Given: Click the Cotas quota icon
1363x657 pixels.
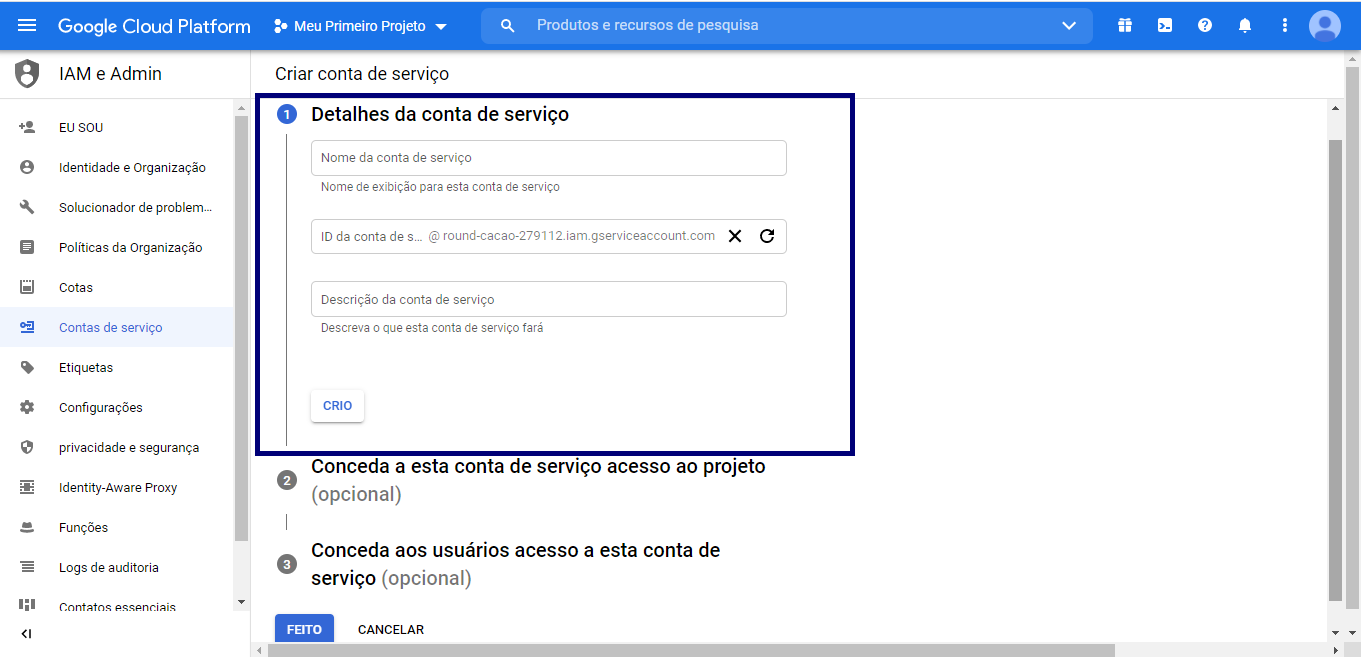Looking at the screenshot, I should pyautogui.click(x=27, y=287).
